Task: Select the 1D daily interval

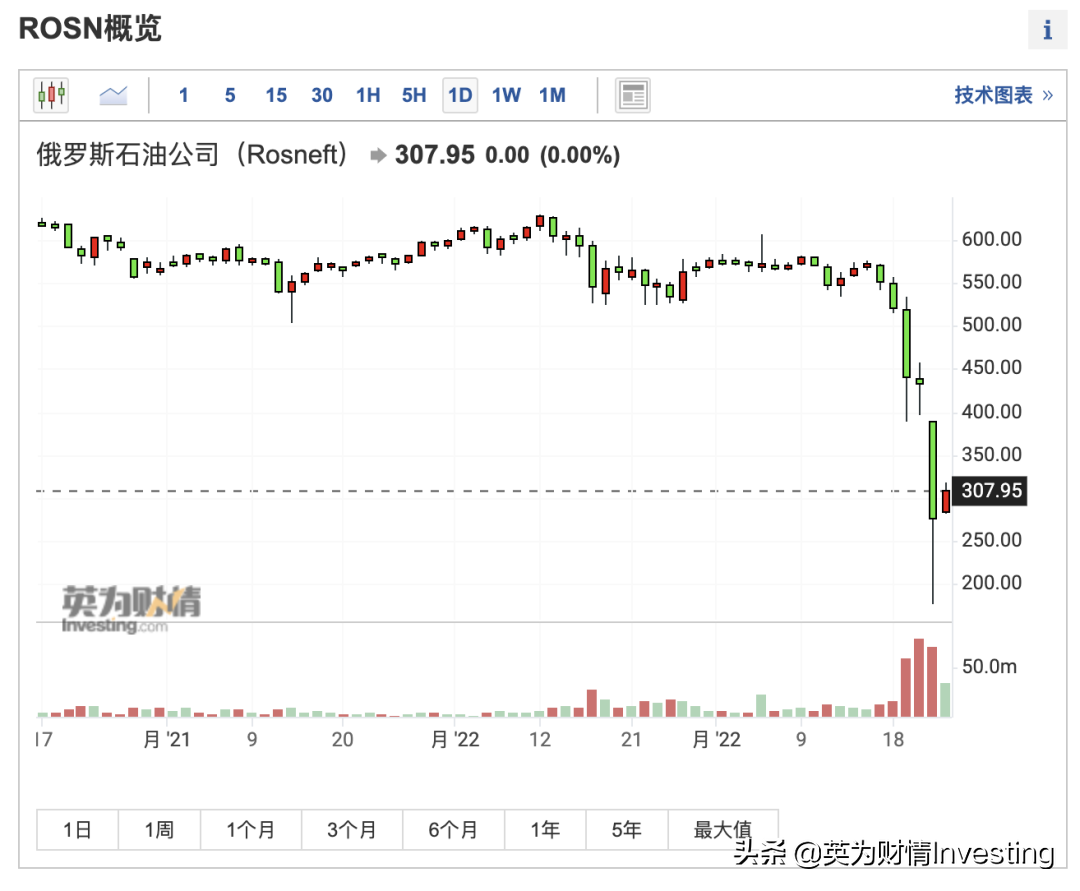Action: (x=460, y=95)
